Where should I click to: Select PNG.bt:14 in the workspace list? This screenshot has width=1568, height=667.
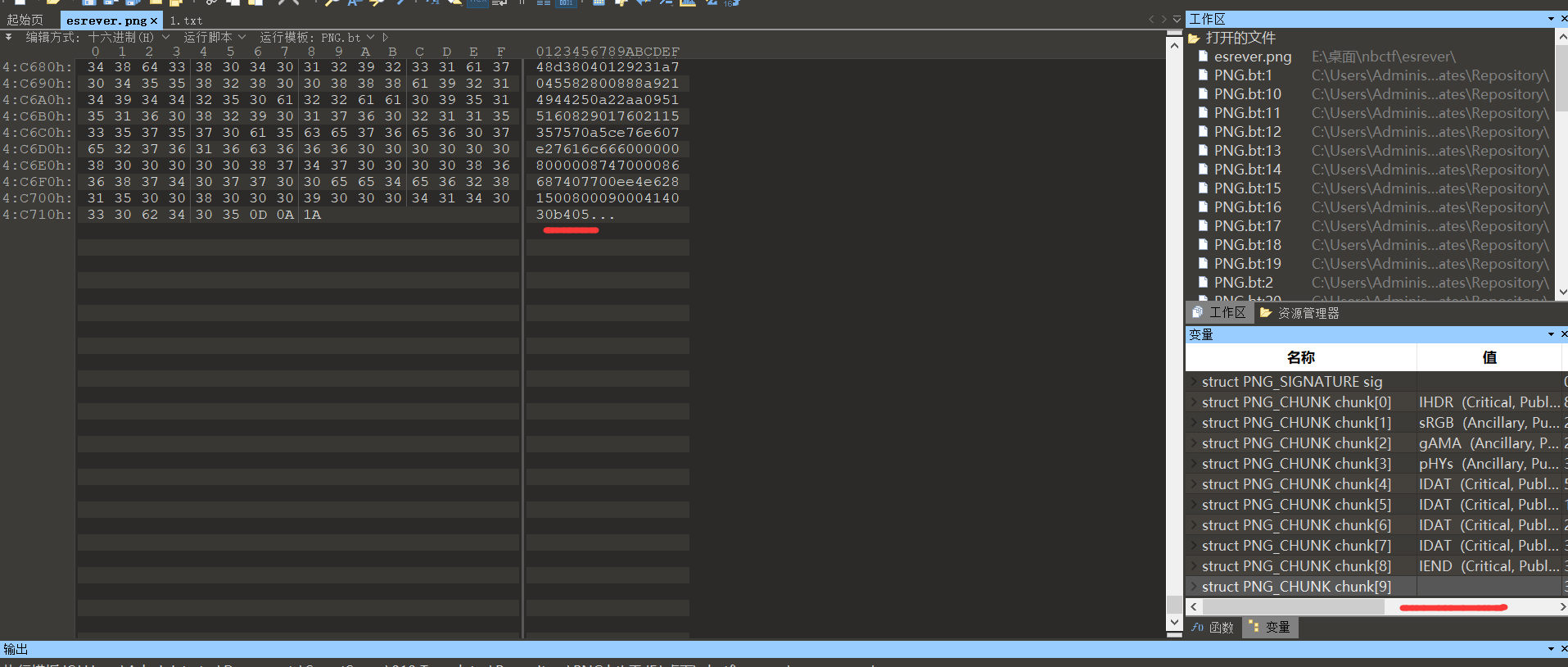[1248, 170]
